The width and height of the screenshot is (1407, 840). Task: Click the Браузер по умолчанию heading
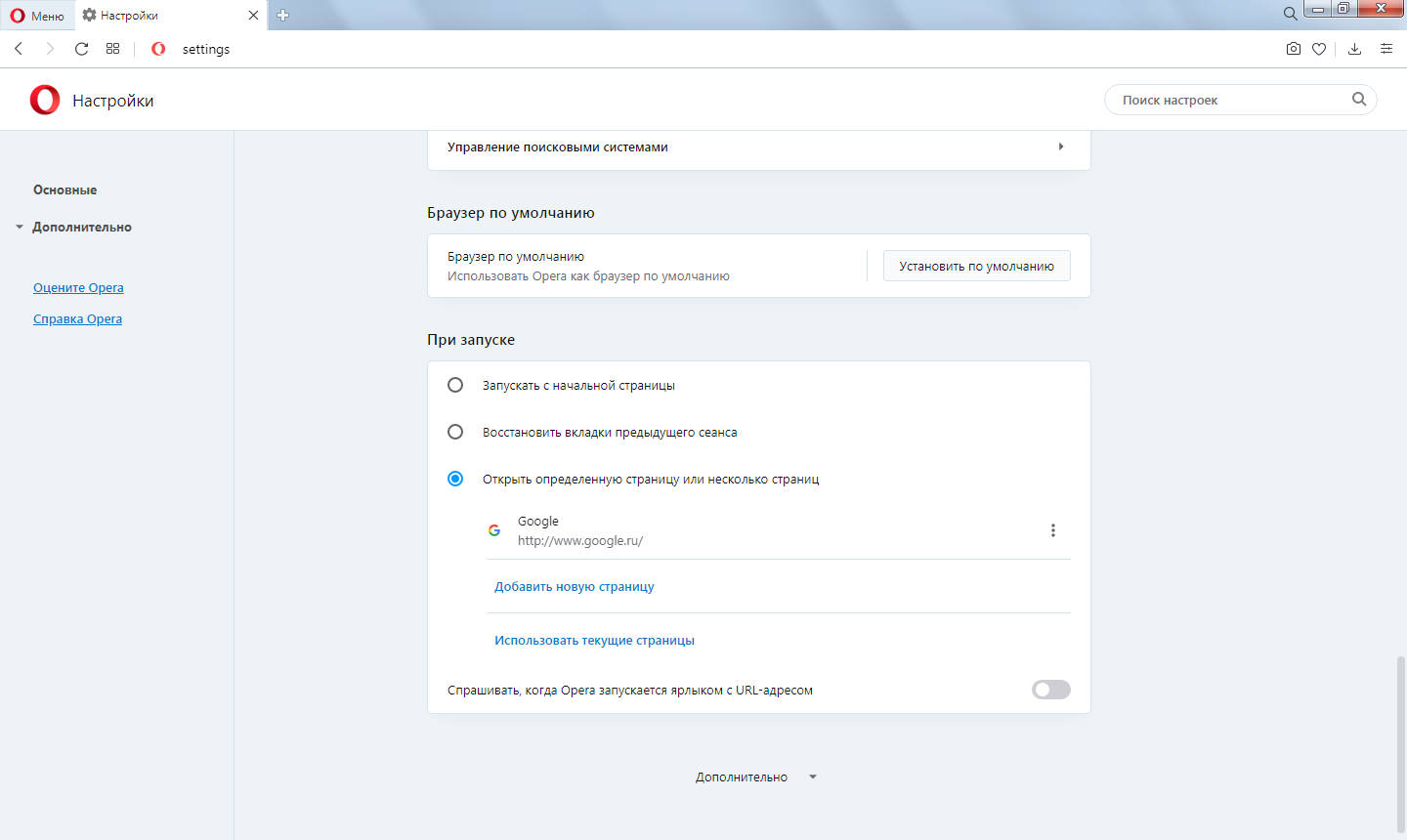(511, 213)
